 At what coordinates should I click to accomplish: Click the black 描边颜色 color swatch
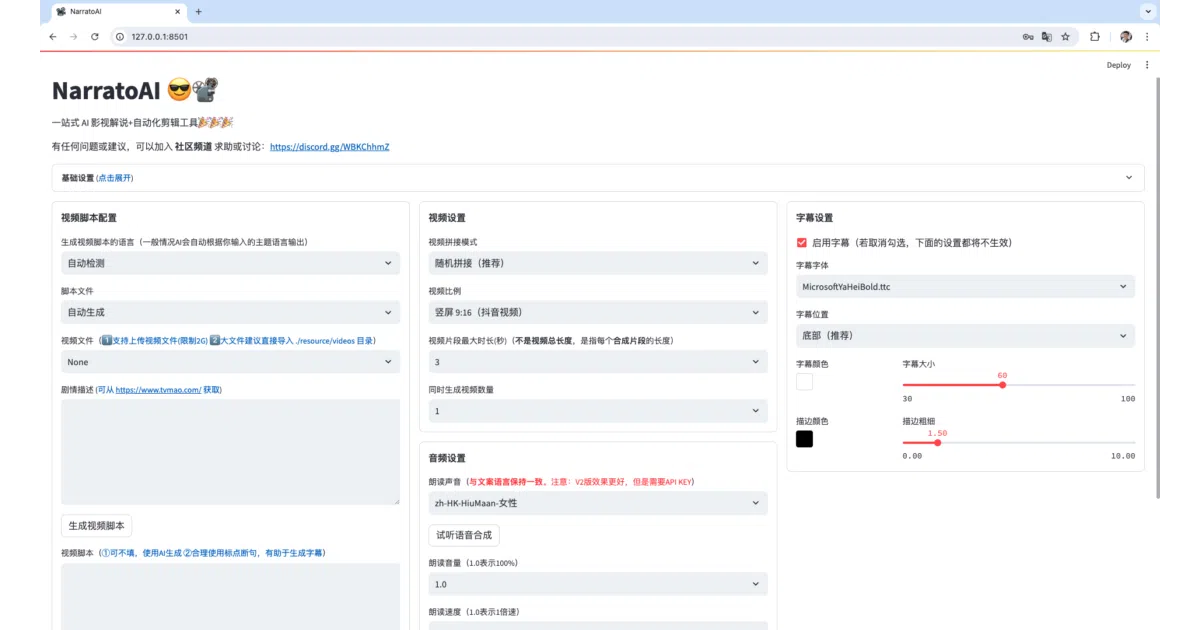tap(805, 439)
